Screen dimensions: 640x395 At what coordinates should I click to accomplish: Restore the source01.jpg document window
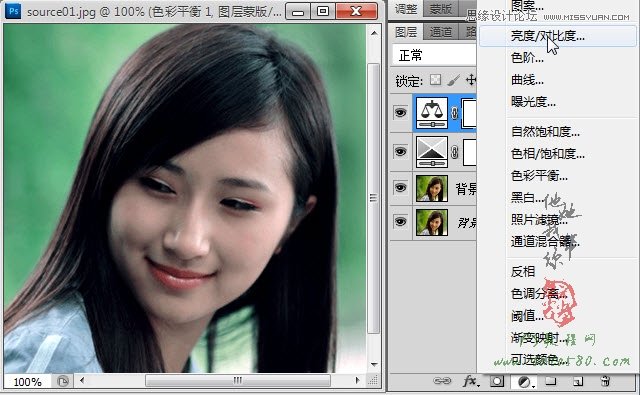[322, 11]
